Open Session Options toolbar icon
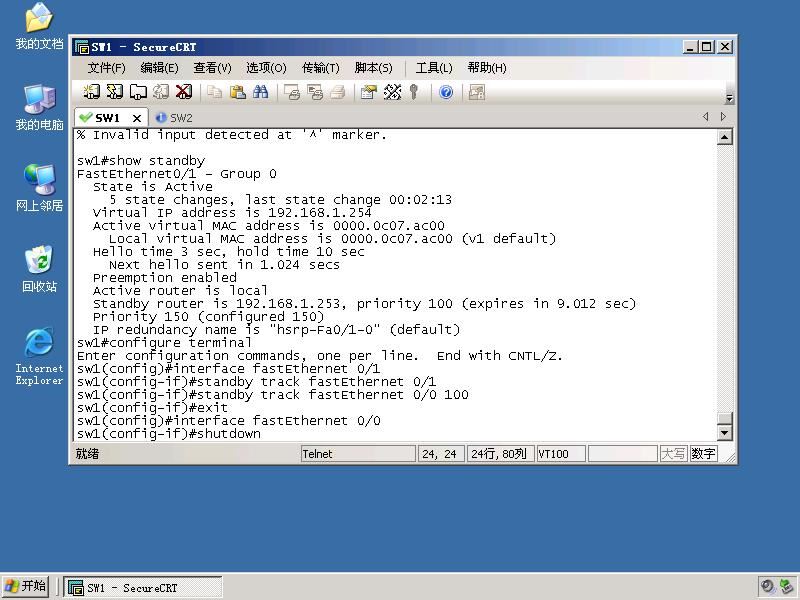The height and width of the screenshot is (600, 800). coord(368,92)
